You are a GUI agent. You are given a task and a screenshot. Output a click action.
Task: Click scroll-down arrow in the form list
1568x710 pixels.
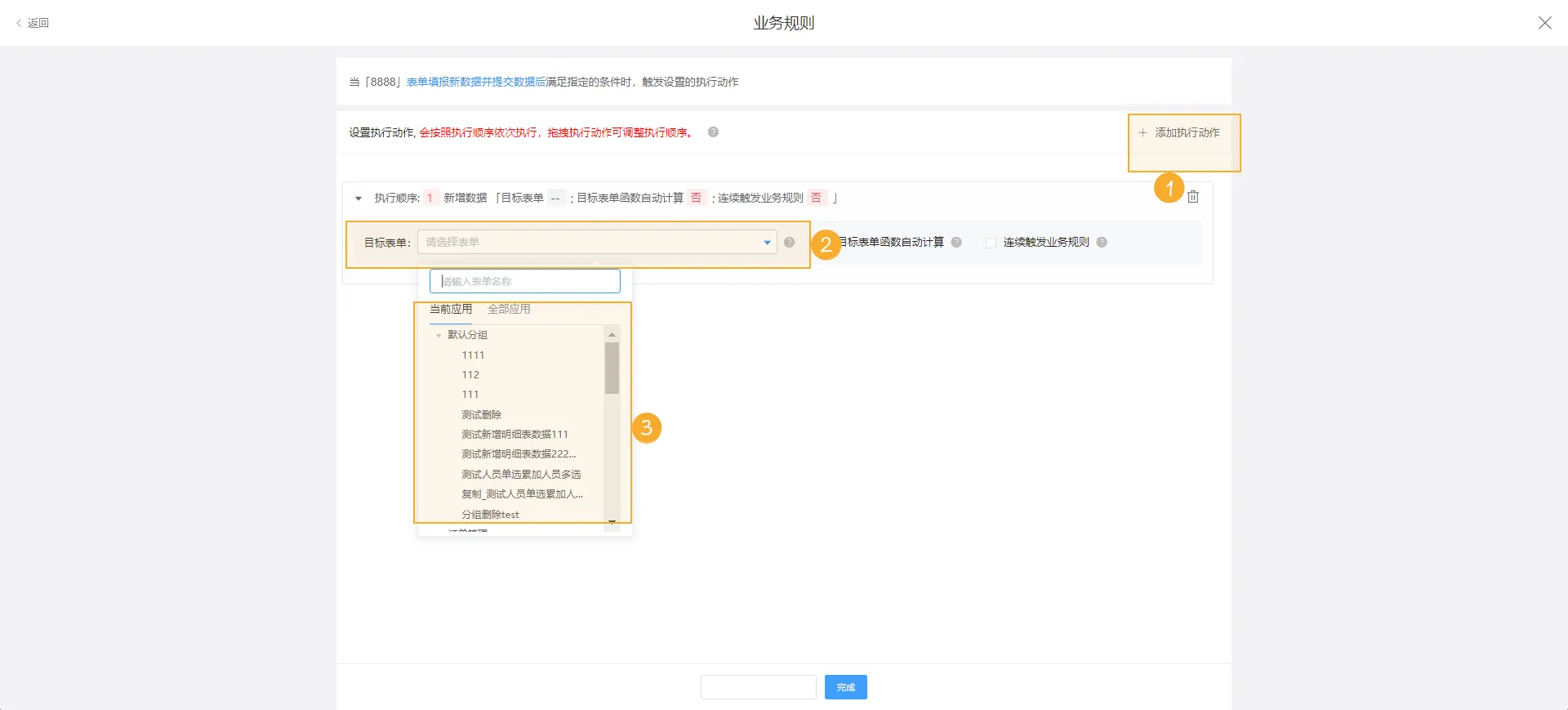[x=612, y=522]
